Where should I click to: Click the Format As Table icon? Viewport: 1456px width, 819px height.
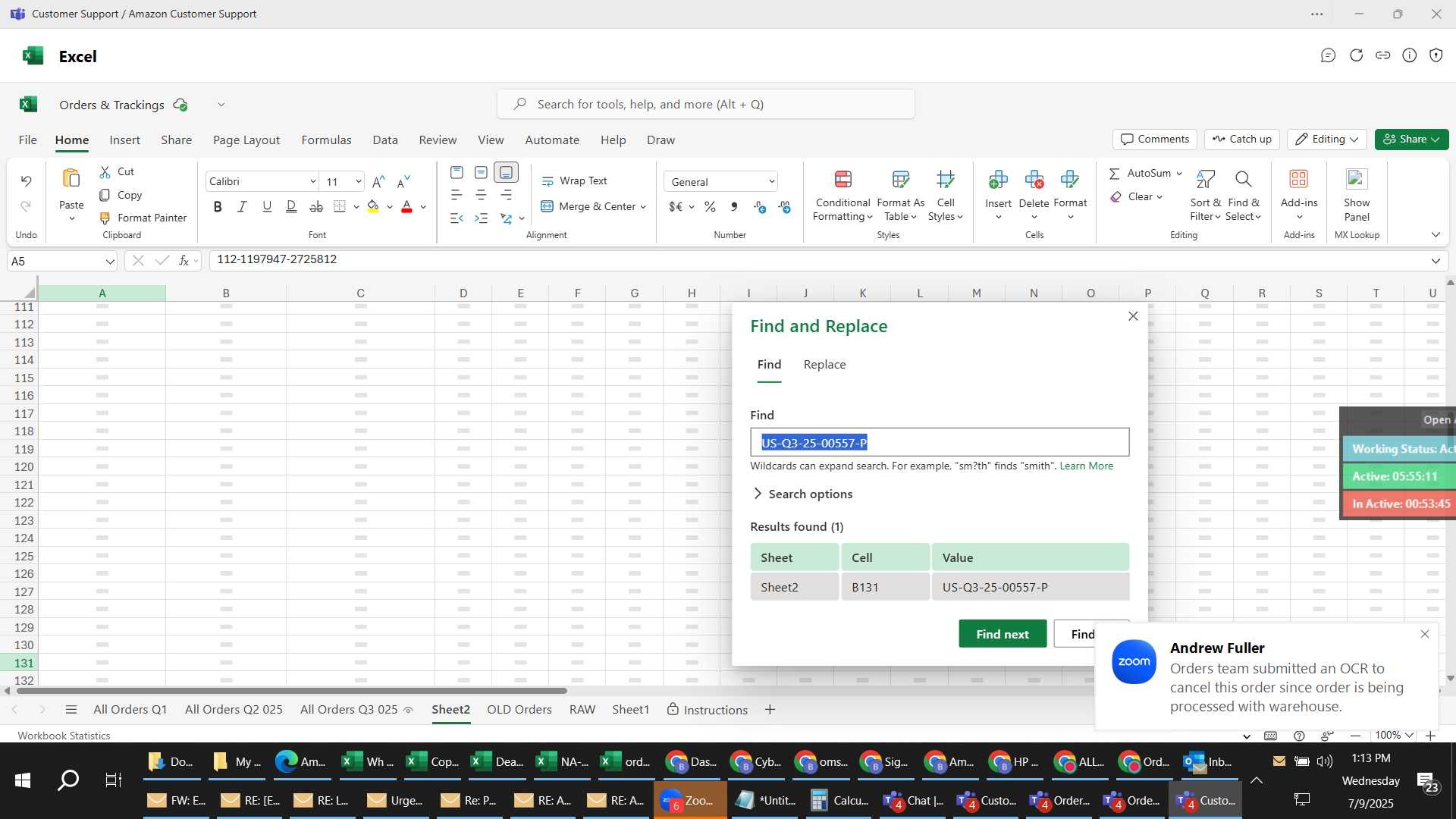(x=900, y=180)
